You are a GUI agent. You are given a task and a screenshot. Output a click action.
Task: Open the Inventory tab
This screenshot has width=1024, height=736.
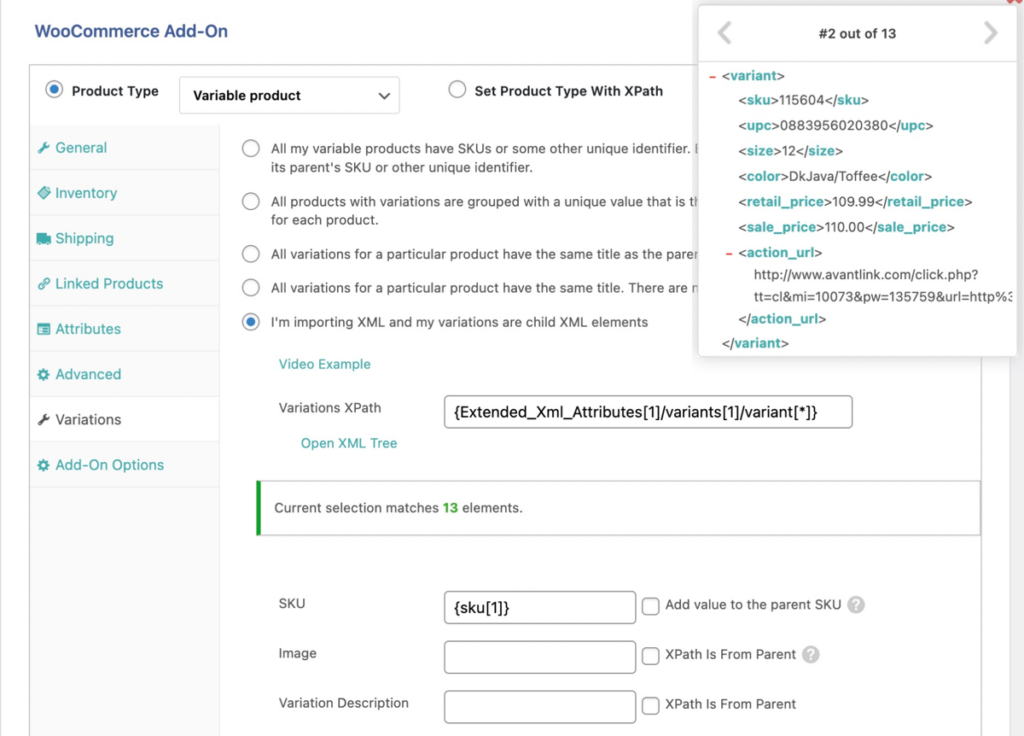[125, 193]
